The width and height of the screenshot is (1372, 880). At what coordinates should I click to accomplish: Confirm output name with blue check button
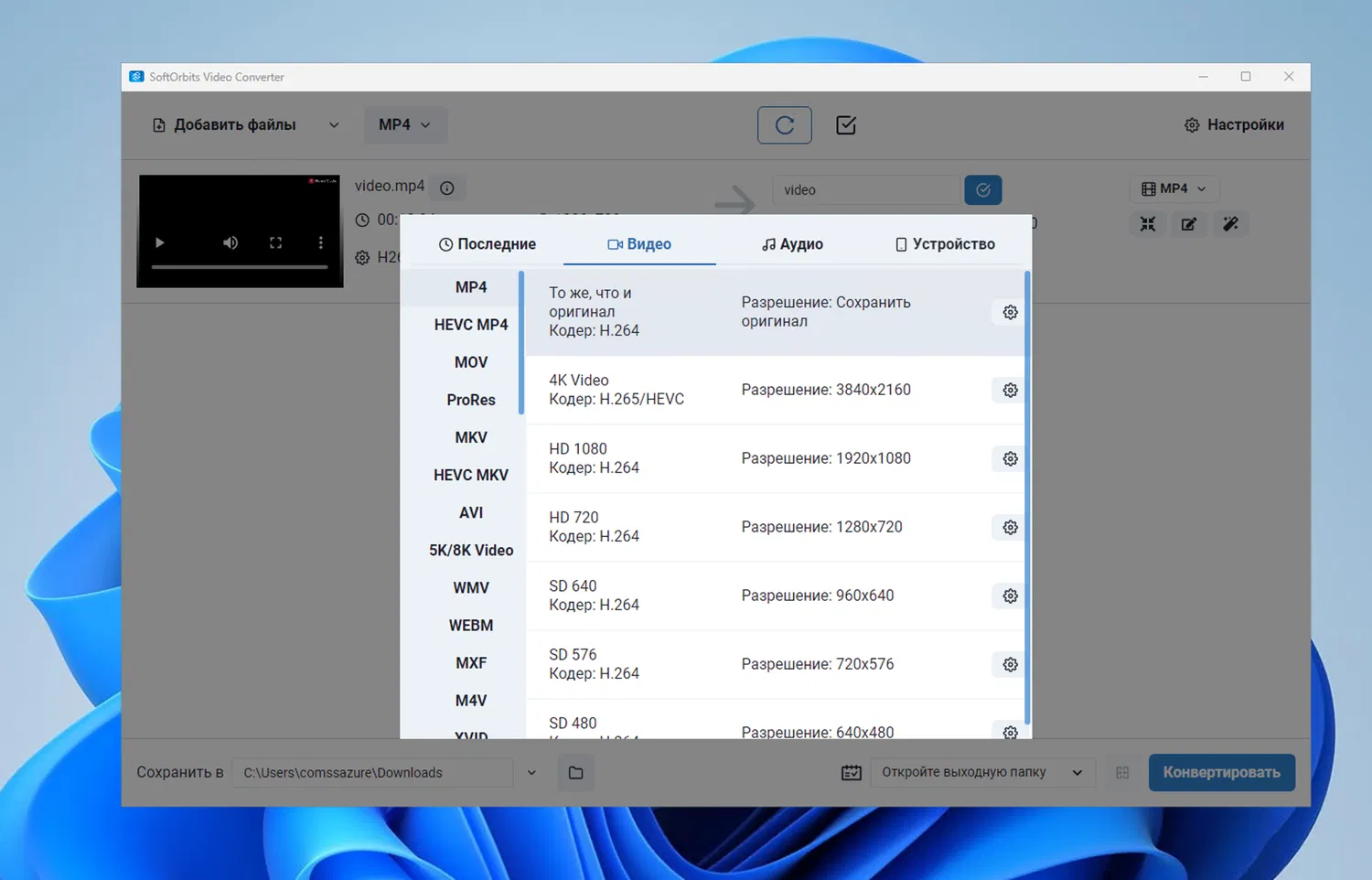(x=983, y=190)
